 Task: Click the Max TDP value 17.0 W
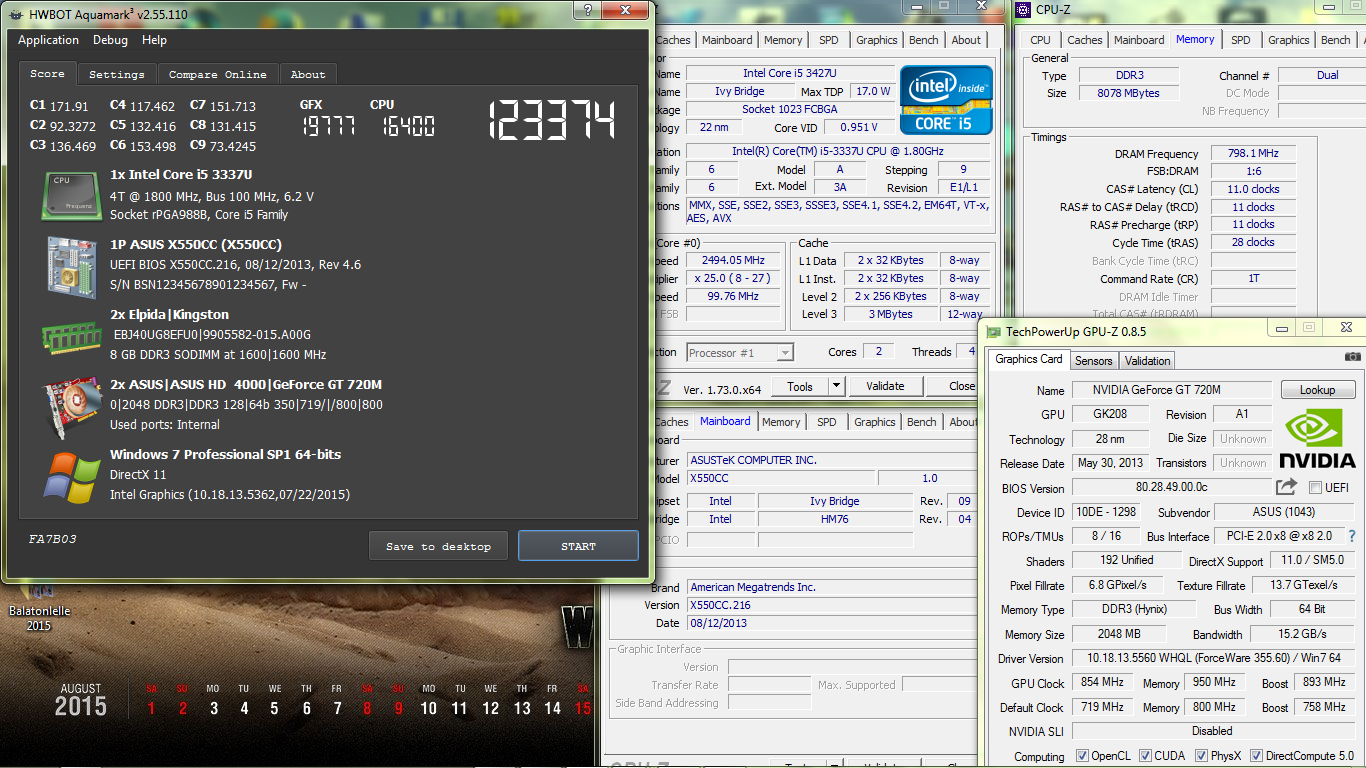click(x=873, y=91)
